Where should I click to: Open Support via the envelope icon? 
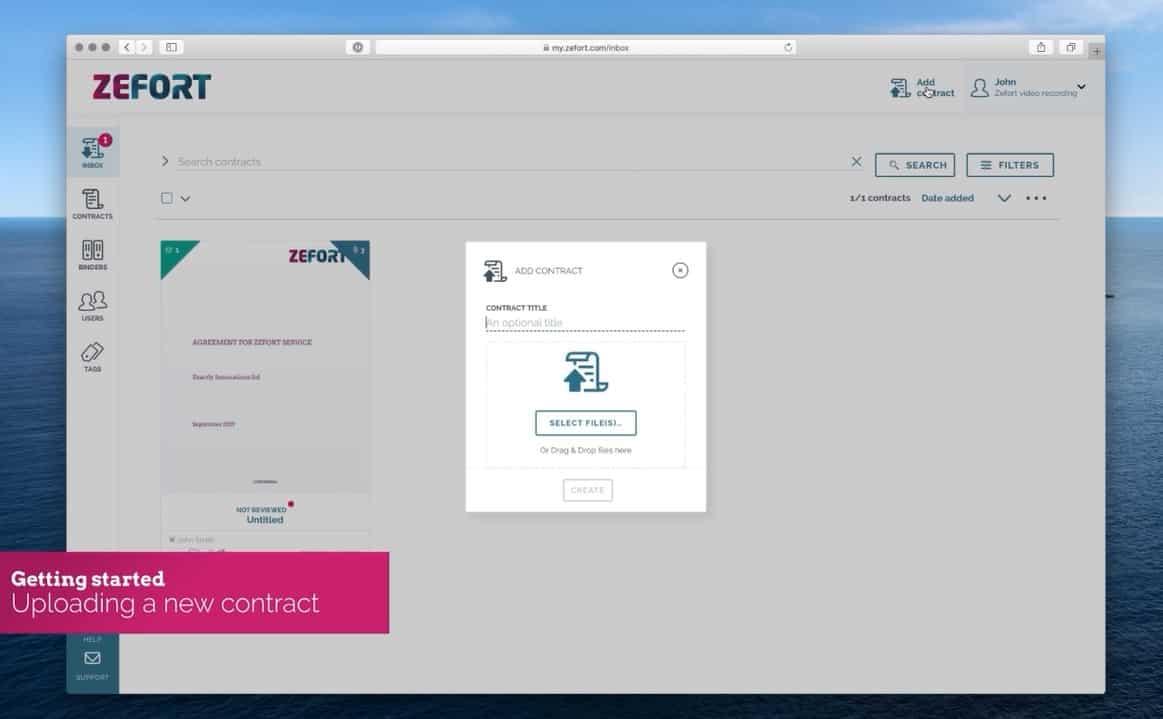click(92, 658)
